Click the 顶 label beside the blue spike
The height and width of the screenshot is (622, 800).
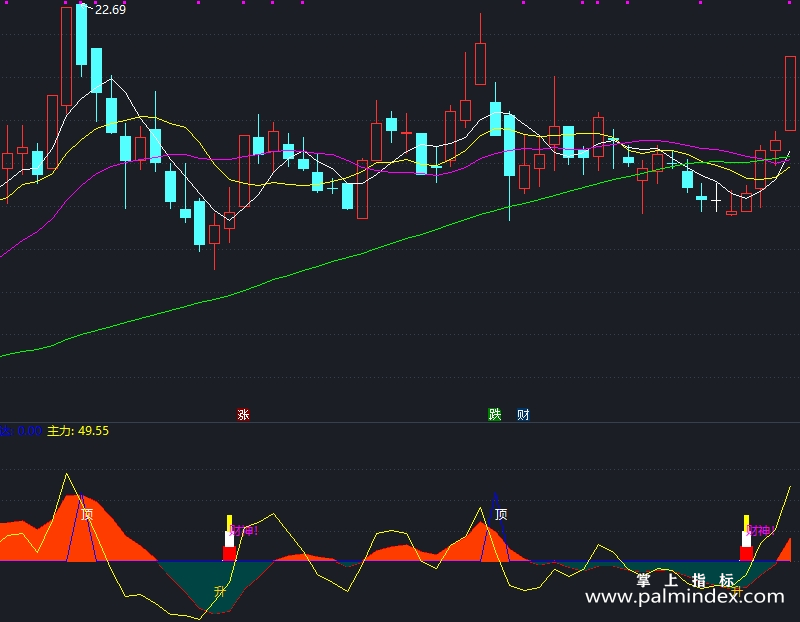coord(501,514)
